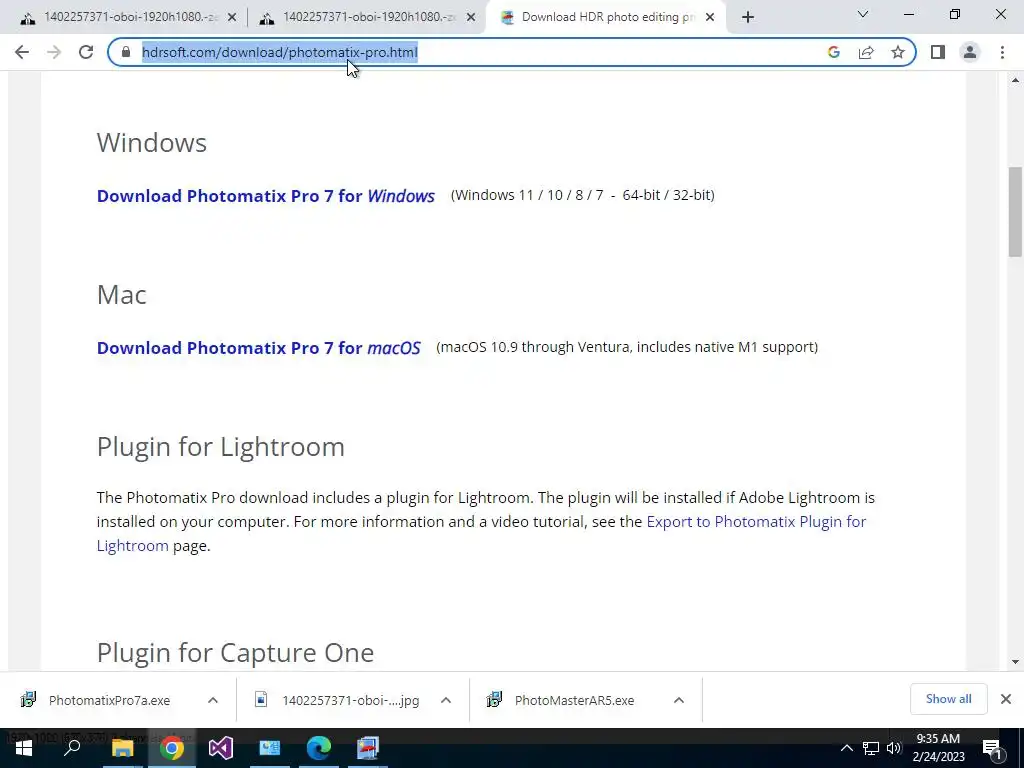Click the 'Mac' section heading
The height and width of the screenshot is (768, 1024).
click(x=121, y=295)
